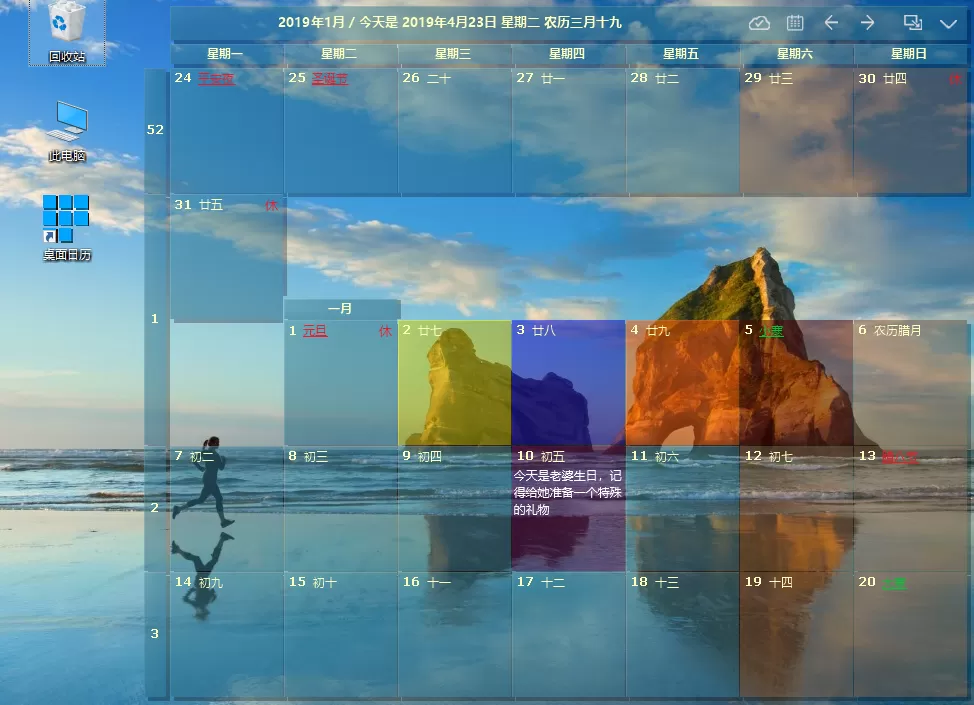Click the 平安夜 label on December 24

coord(216,77)
